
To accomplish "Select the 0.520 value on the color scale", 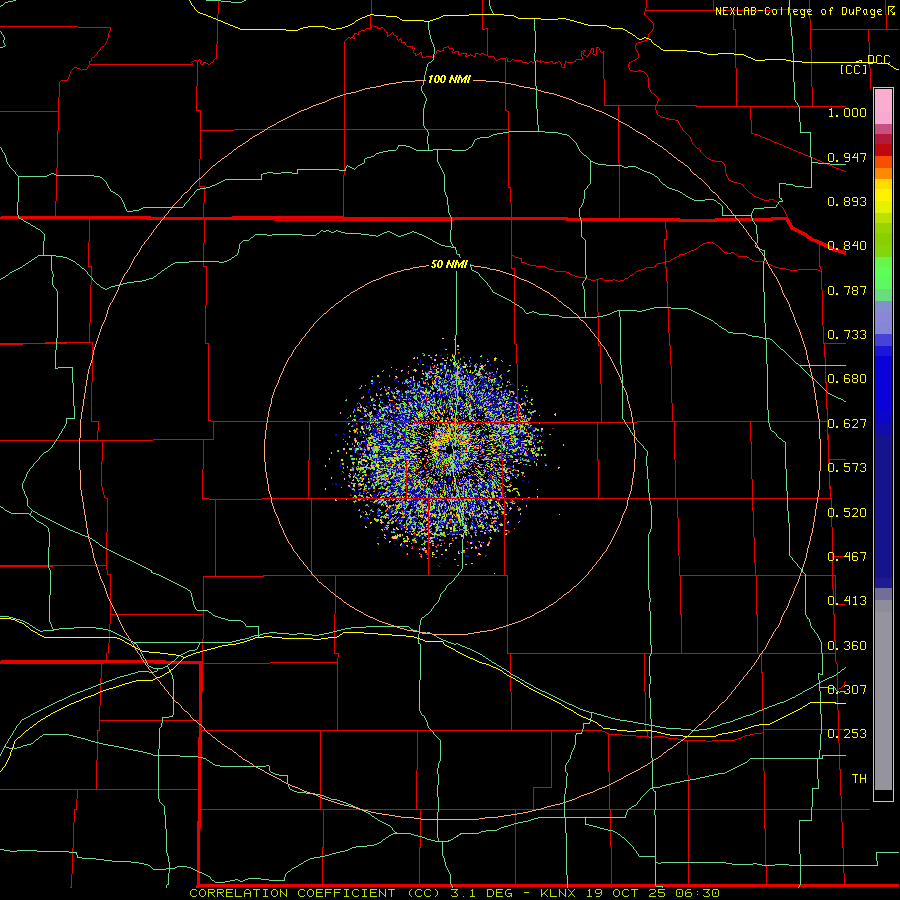I will tap(847, 512).
